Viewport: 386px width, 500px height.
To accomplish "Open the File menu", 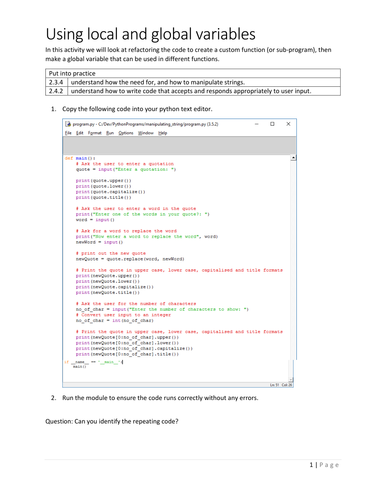I will [x=68, y=133].
